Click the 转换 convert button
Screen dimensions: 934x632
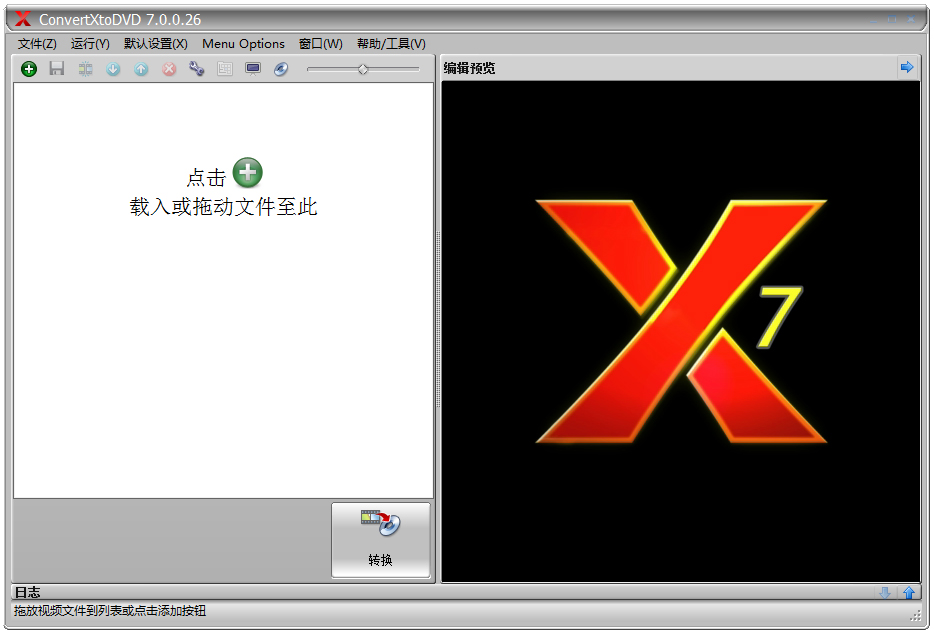[381, 540]
